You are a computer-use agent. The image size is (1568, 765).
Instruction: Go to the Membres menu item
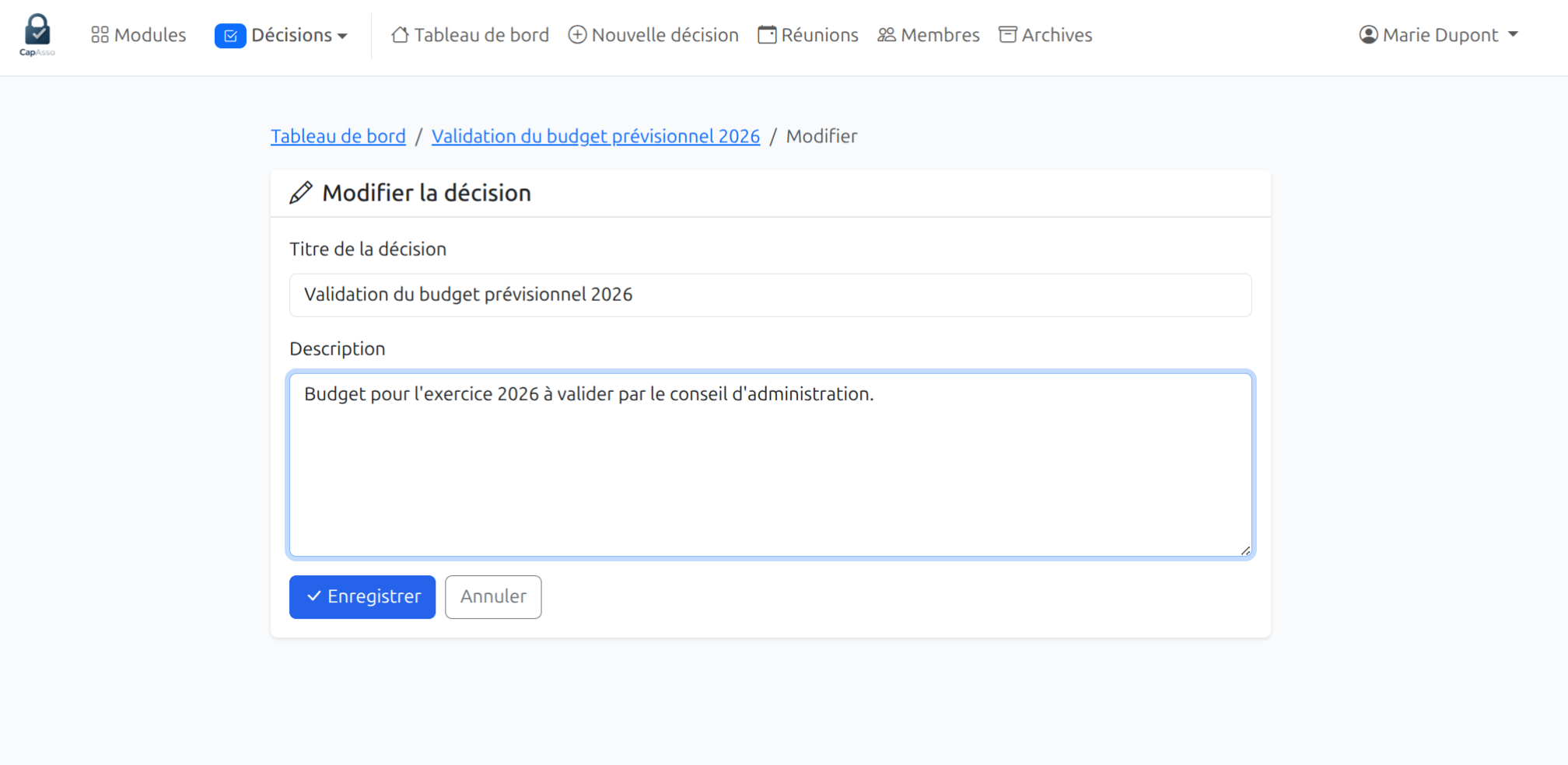(940, 35)
